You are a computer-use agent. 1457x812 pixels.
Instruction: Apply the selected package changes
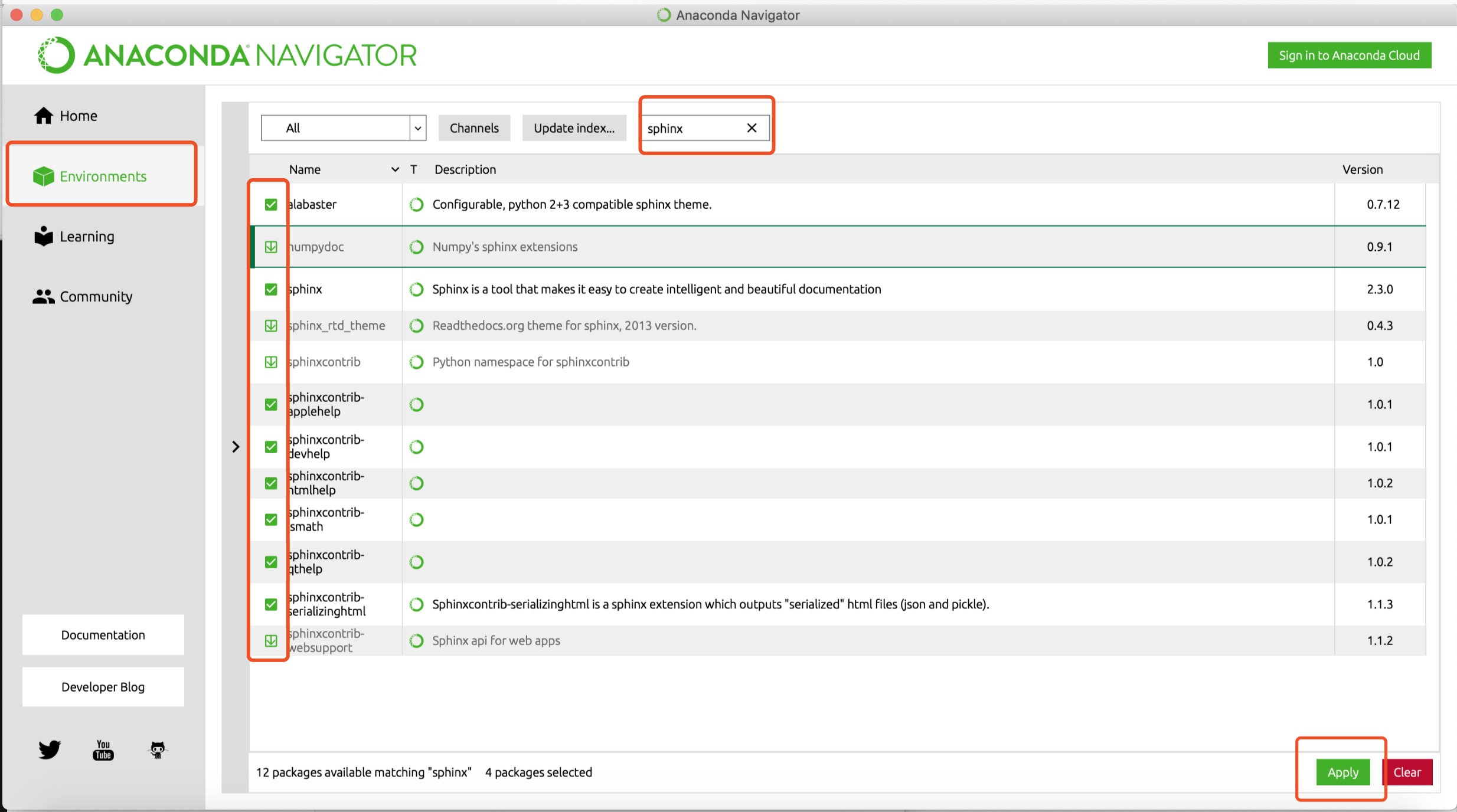click(1342, 771)
